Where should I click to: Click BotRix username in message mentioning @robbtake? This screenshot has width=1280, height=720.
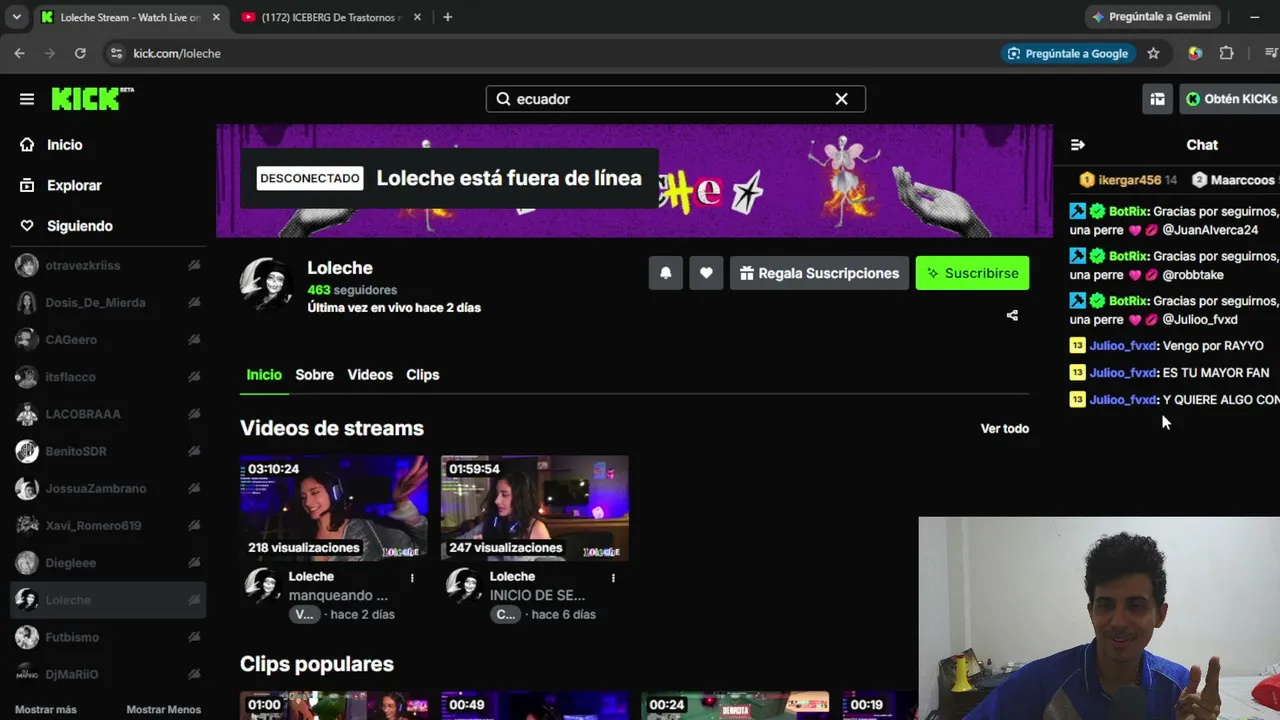(1127, 256)
